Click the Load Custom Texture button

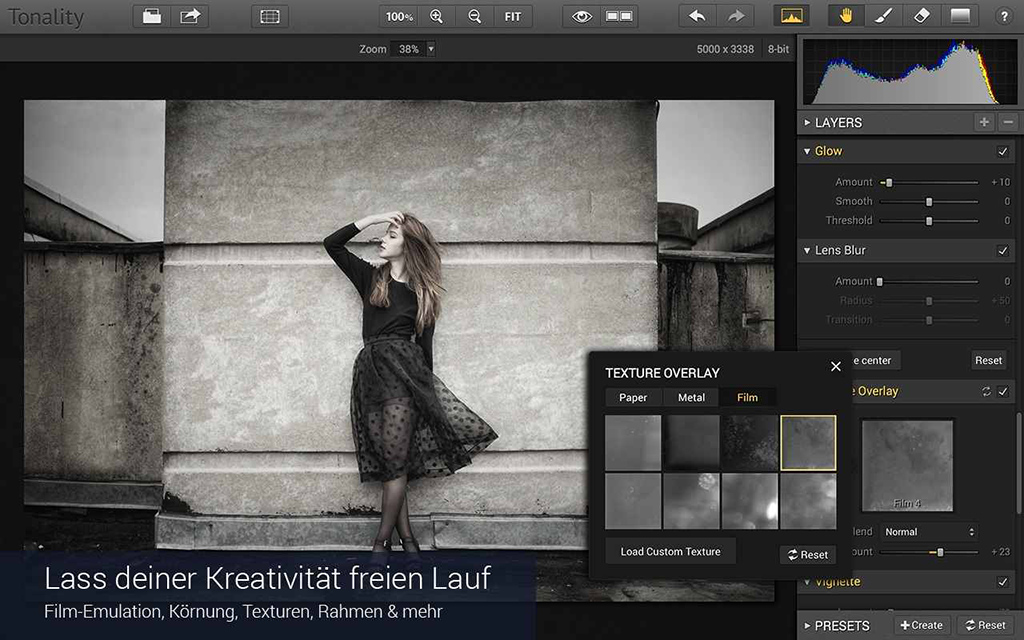[x=670, y=551]
